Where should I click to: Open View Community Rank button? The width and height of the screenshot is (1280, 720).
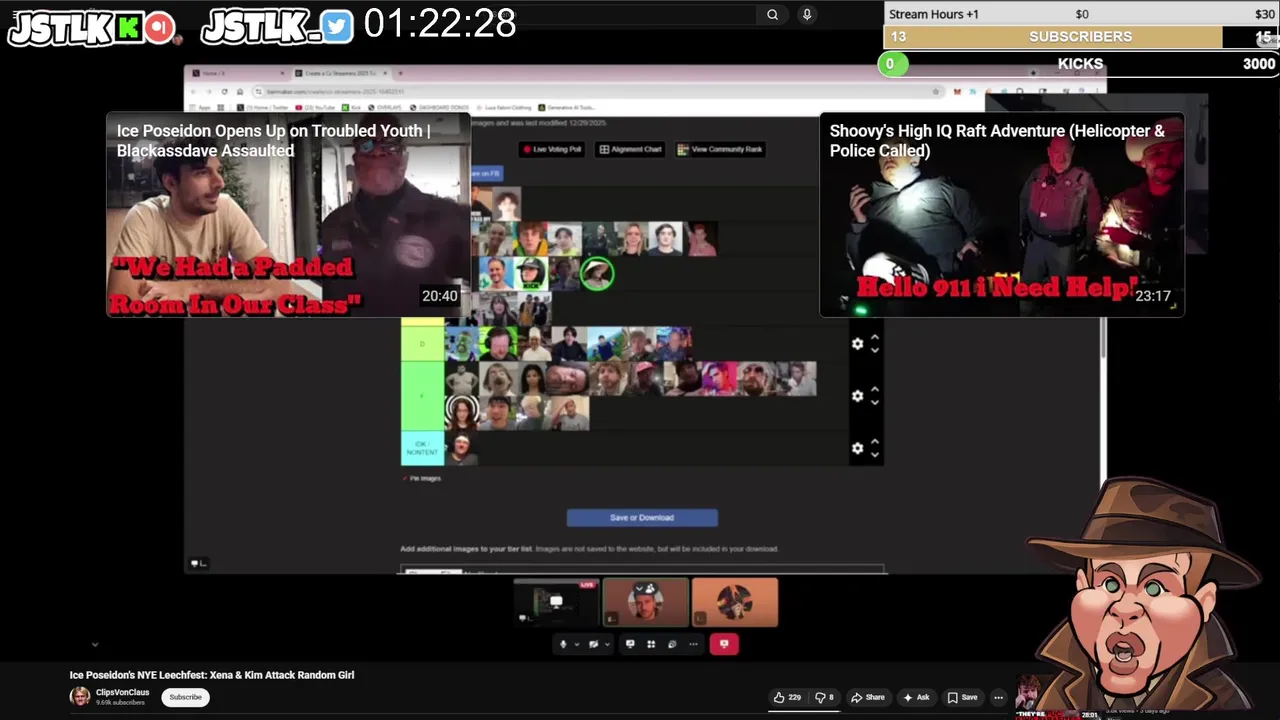pos(721,149)
